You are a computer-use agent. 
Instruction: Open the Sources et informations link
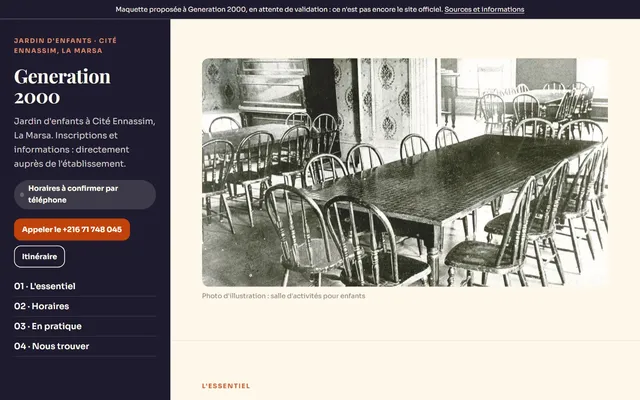pos(484,9)
